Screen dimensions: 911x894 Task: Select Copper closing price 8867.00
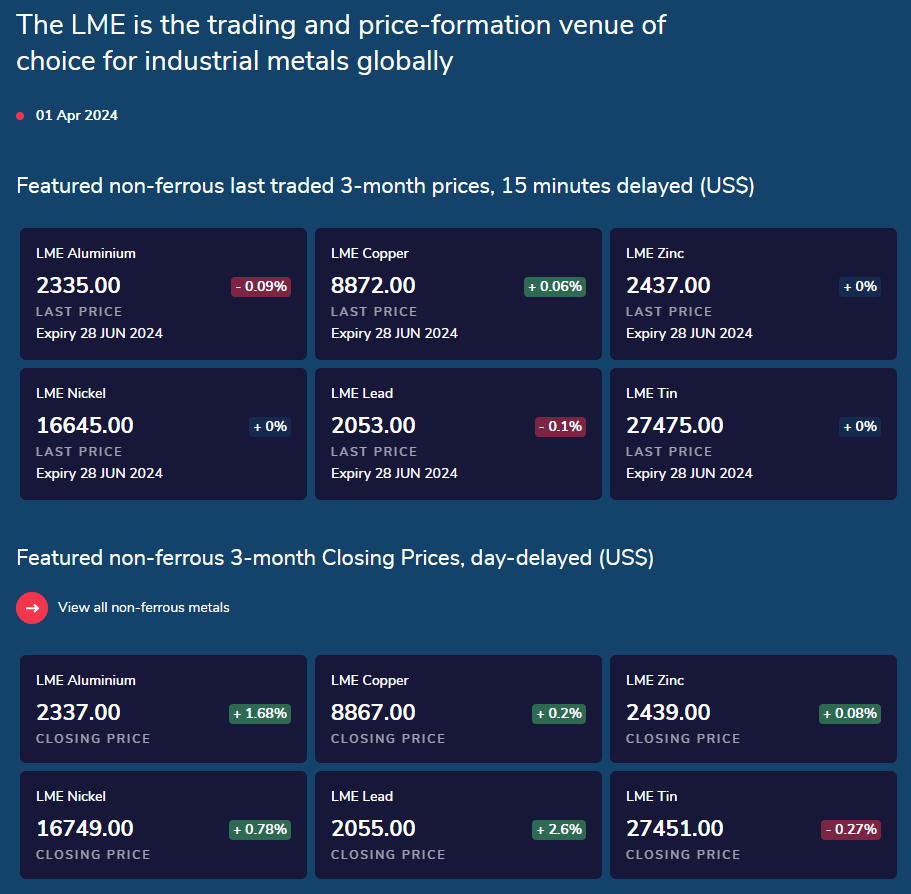click(x=373, y=712)
